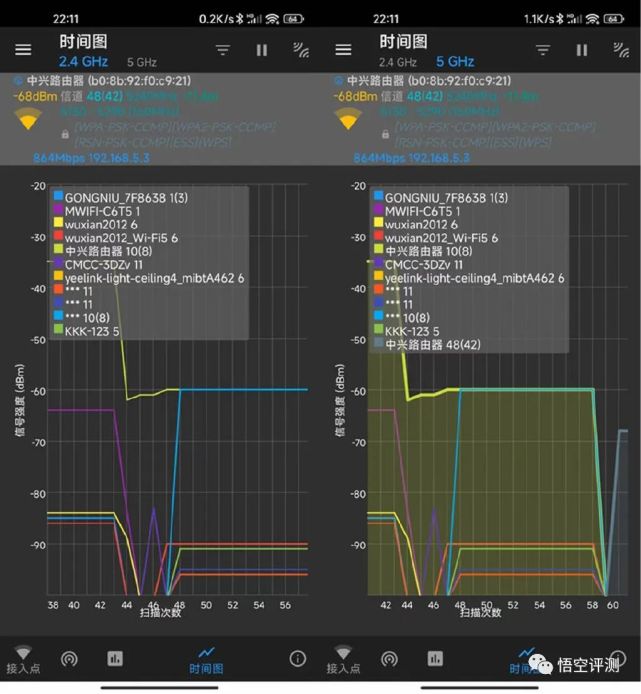Tap 864Mbps 192.168.5.3 in the right screen

412,158
